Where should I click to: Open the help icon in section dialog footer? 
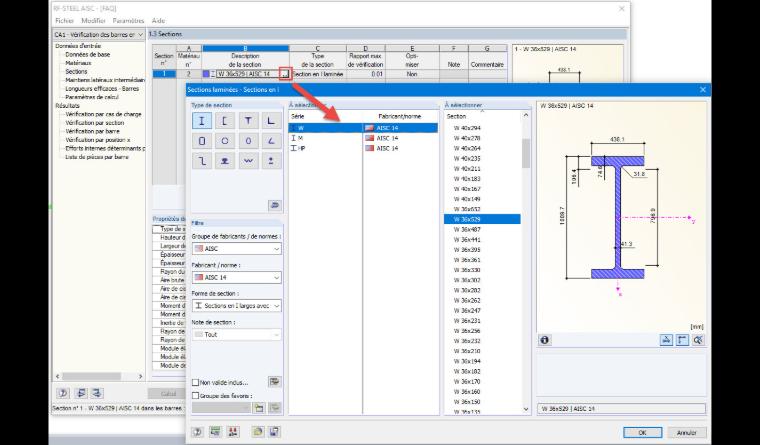tap(197, 432)
